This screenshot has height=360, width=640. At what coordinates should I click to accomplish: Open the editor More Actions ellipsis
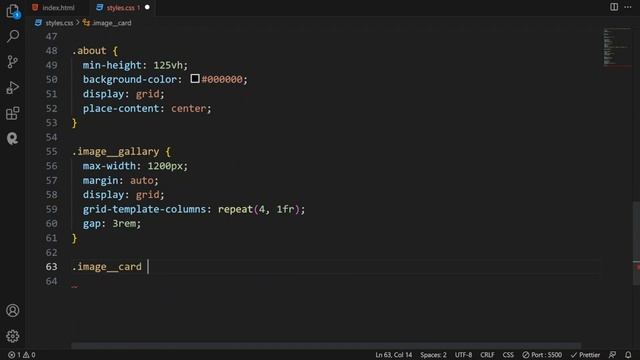pyautogui.click(x=628, y=7)
